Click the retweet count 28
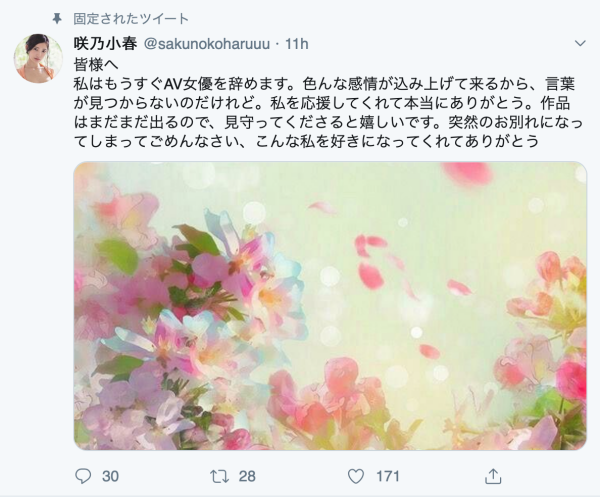This screenshot has height=497, width=600. tap(247, 476)
